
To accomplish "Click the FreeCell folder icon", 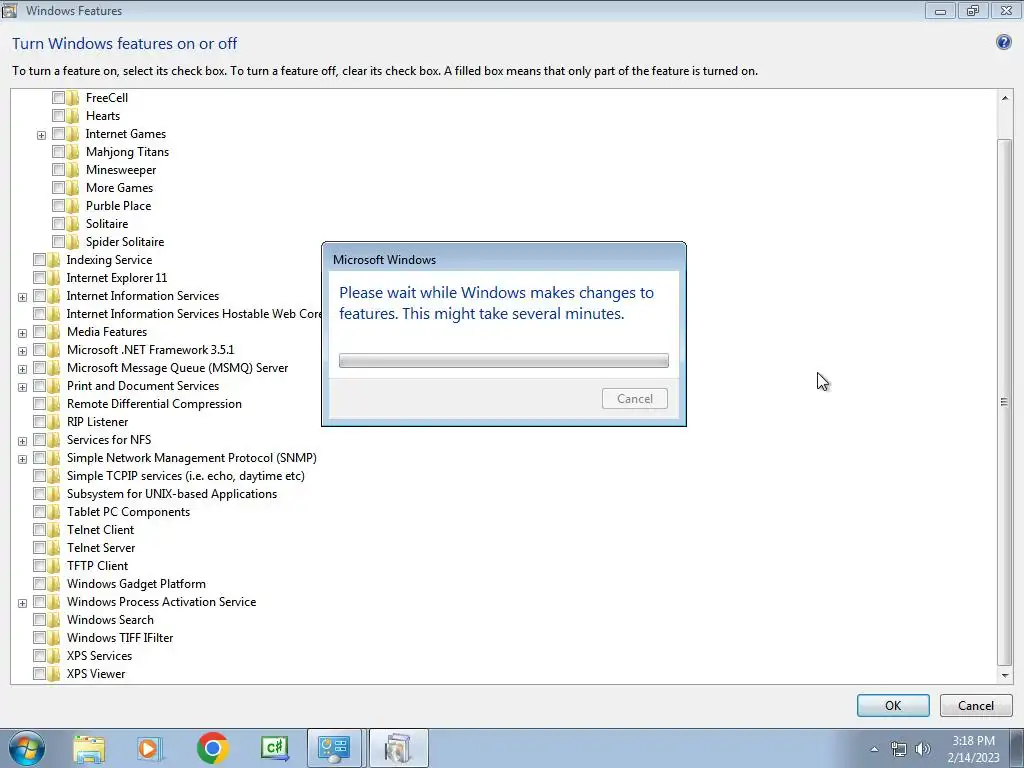I will [x=72, y=97].
